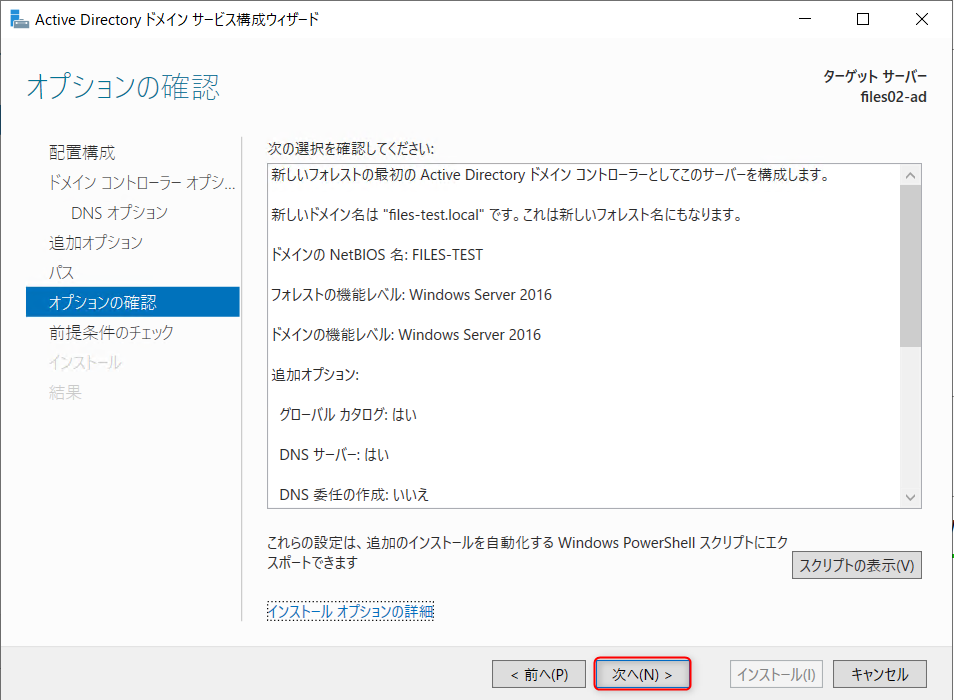Click the scrollbar down arrow of the review pane
954x700 pixels.
pyautogui.click(x=910, y=496)
